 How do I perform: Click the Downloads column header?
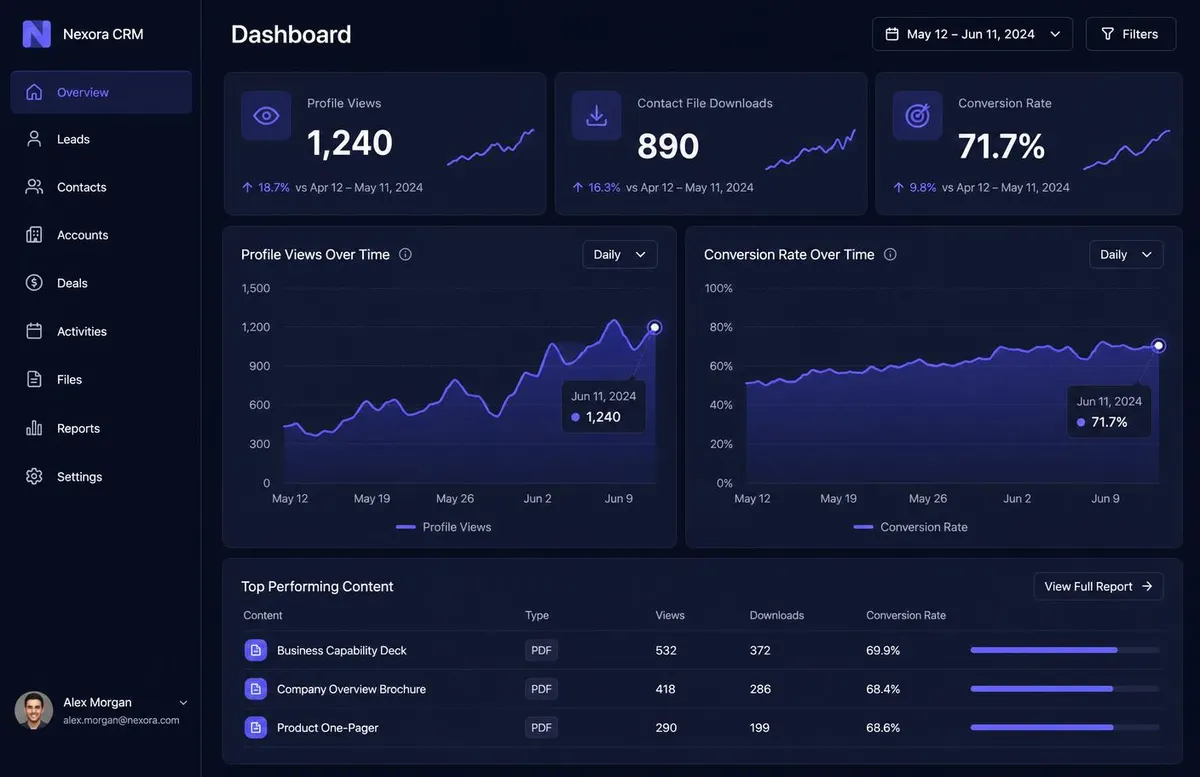(x=777, y=615)
